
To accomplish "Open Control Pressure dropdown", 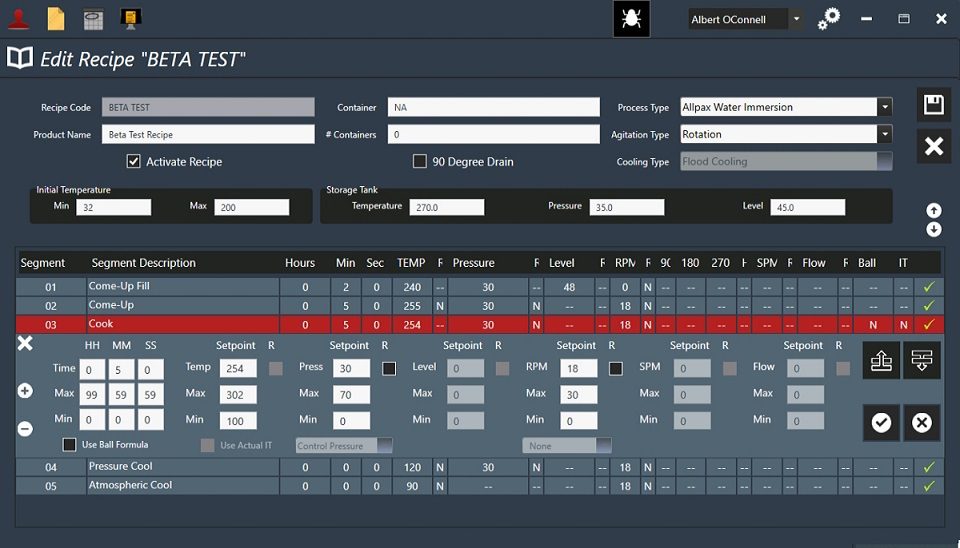I will coord(385,446).
